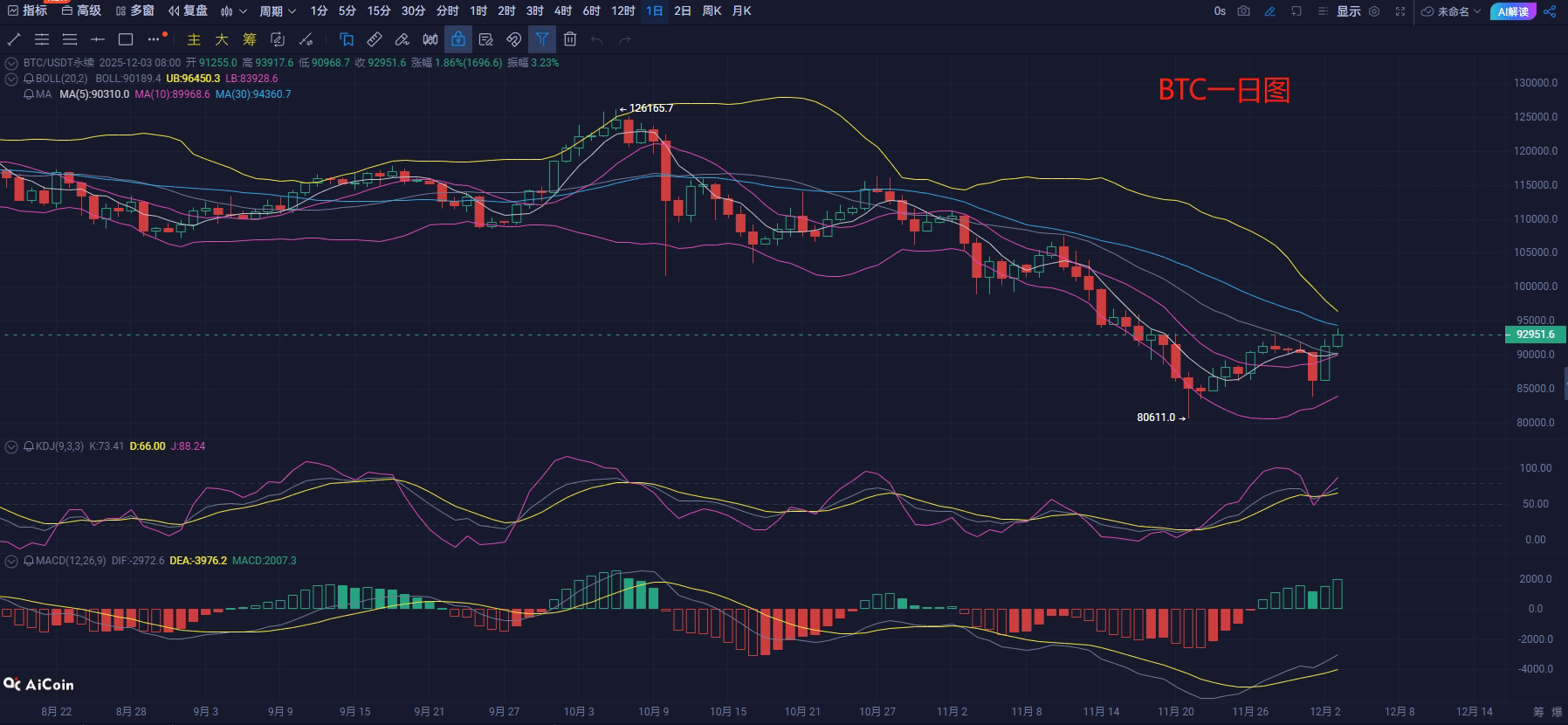Click the share icon at top right

click(1551, 11)
